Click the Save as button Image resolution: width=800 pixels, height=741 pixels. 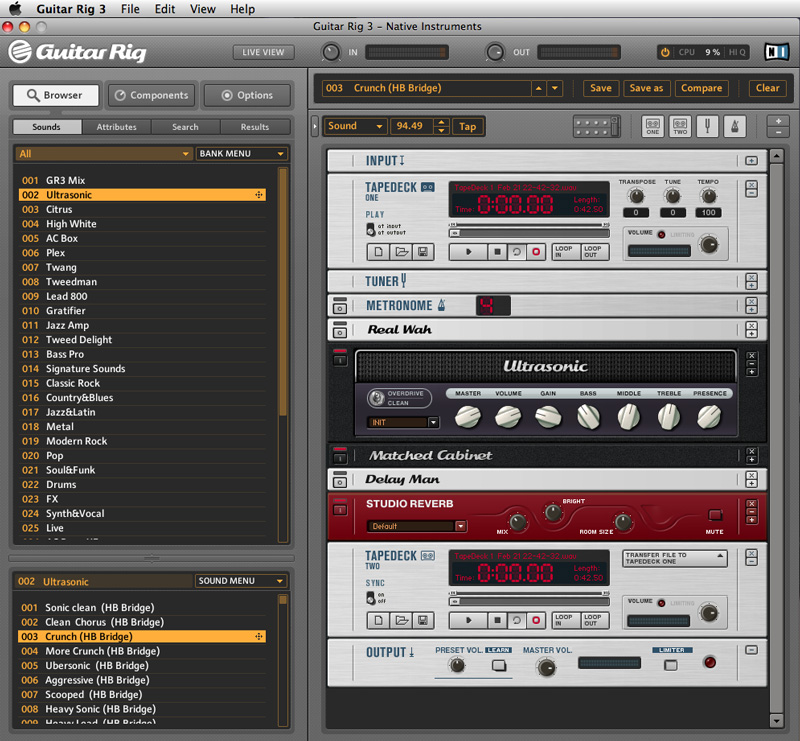pos(646,88)
